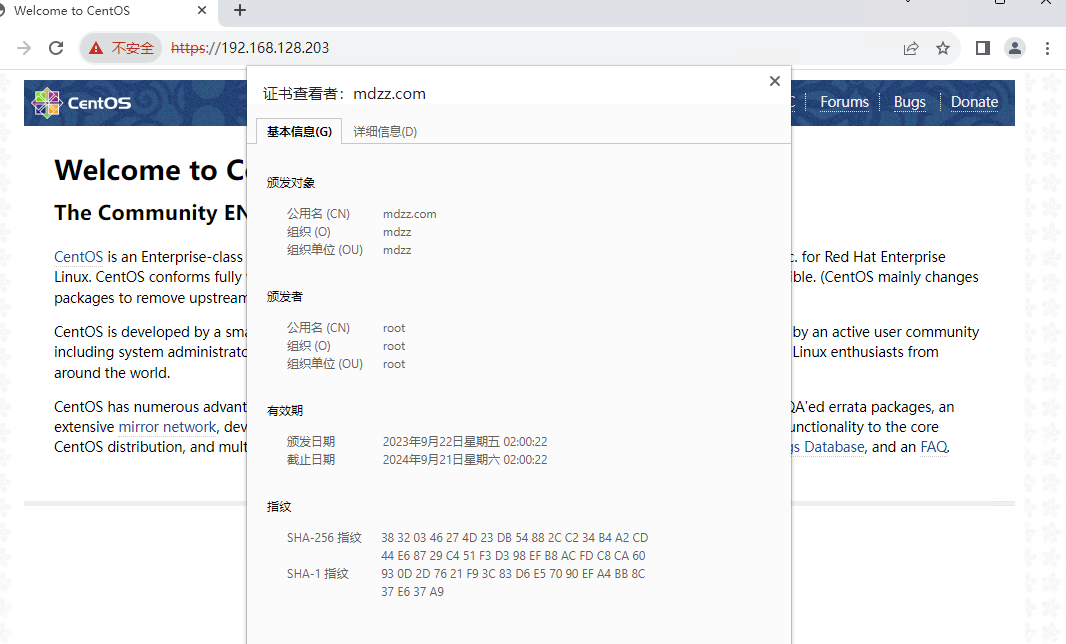Click the SHA-1 指纹 label
Viewport: 1066px width, 644px height.
pyautogui.click(x=317, y=574)
